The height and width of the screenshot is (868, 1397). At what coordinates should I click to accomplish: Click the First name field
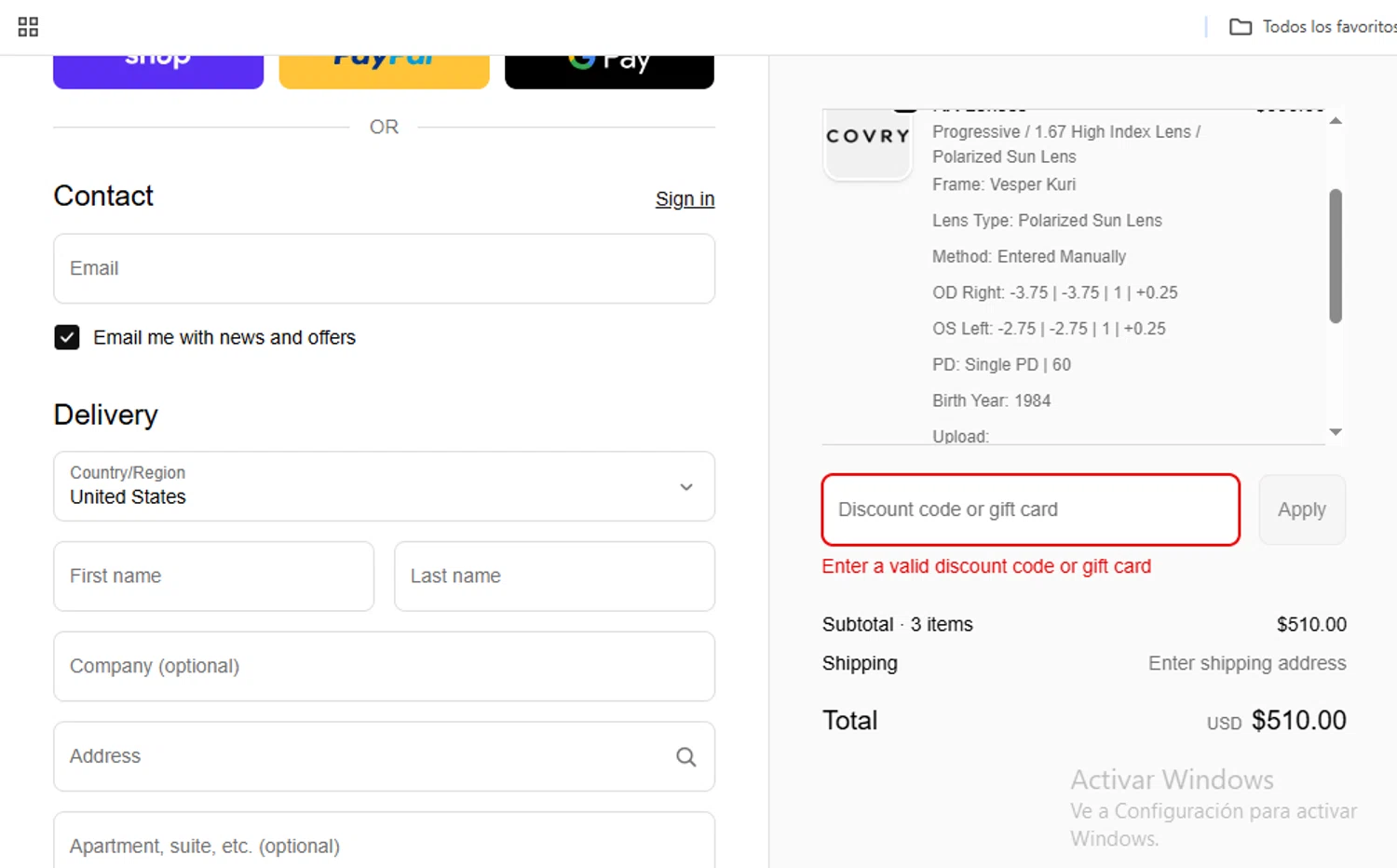pos(214,576)
